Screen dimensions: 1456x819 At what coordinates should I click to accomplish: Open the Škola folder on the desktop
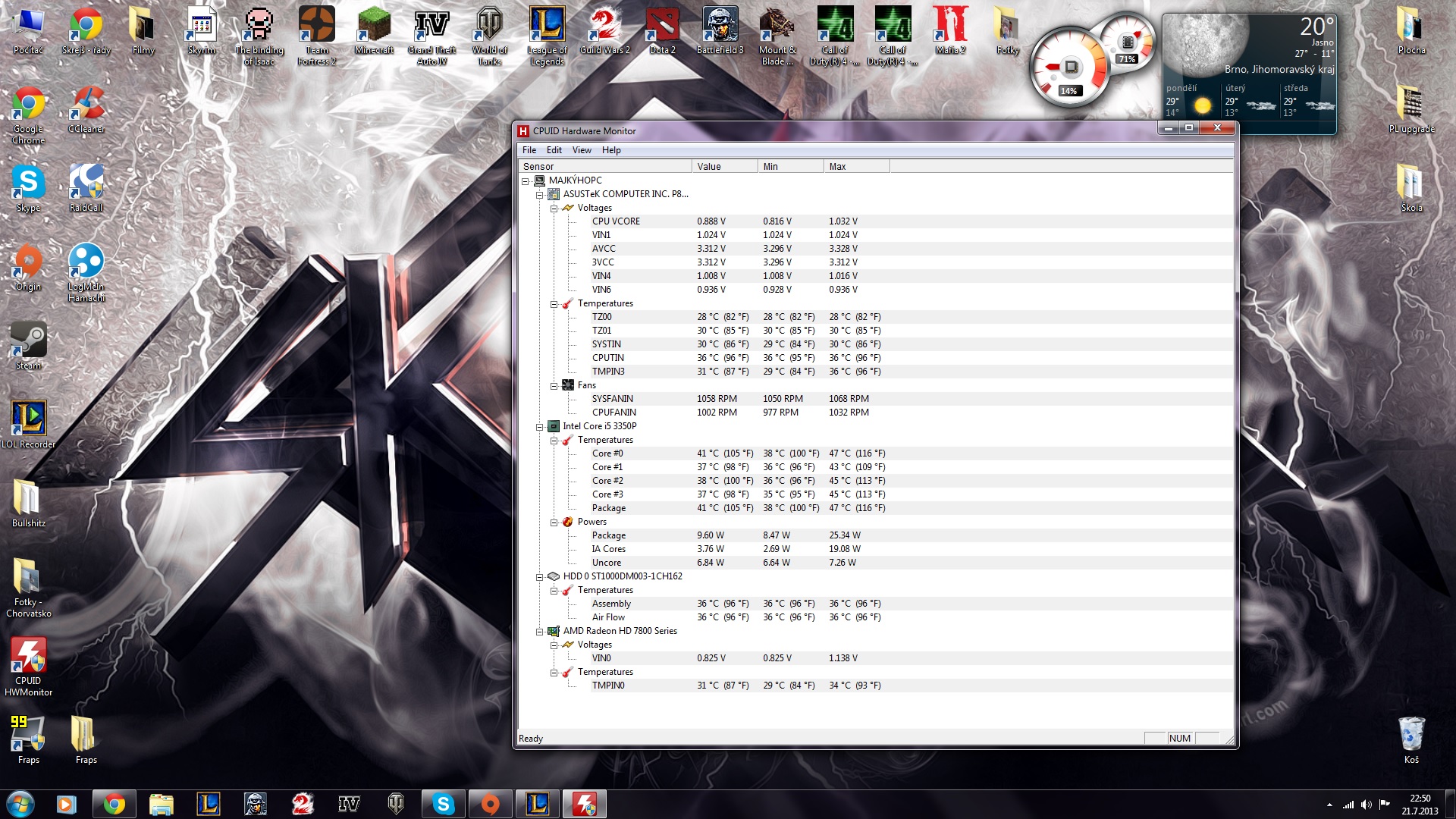point(1411,189)
